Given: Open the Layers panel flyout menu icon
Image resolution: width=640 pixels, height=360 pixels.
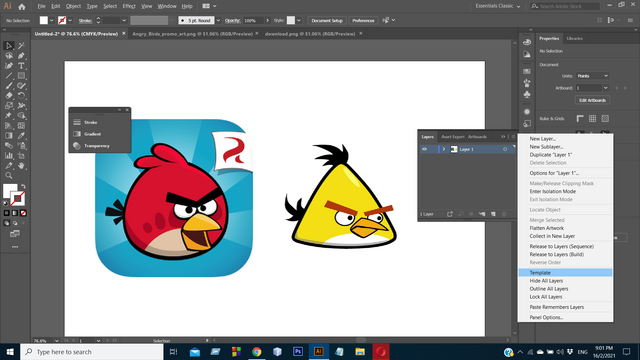Looking at the screenshot, I should tap(513, 137).
